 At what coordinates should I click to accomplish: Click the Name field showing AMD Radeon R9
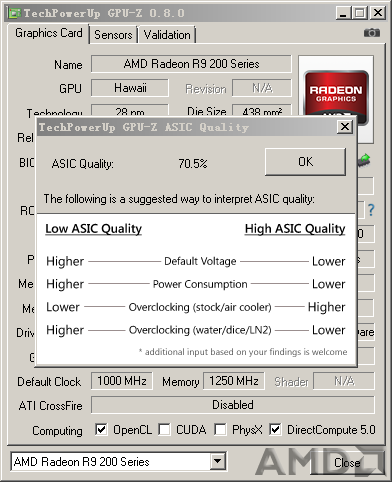click(x=191, y=64)
